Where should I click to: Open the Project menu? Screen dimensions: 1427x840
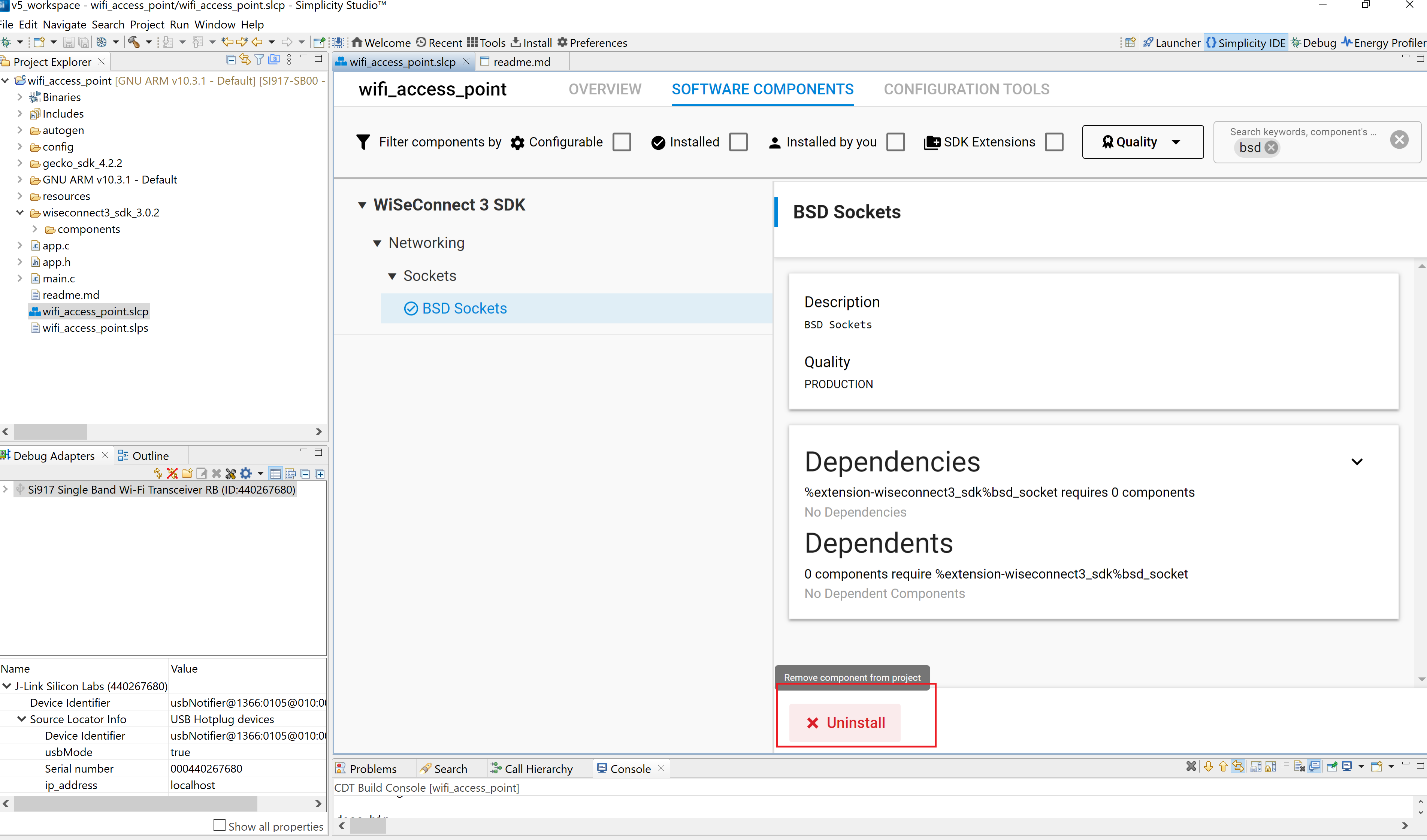pos(146,25)
